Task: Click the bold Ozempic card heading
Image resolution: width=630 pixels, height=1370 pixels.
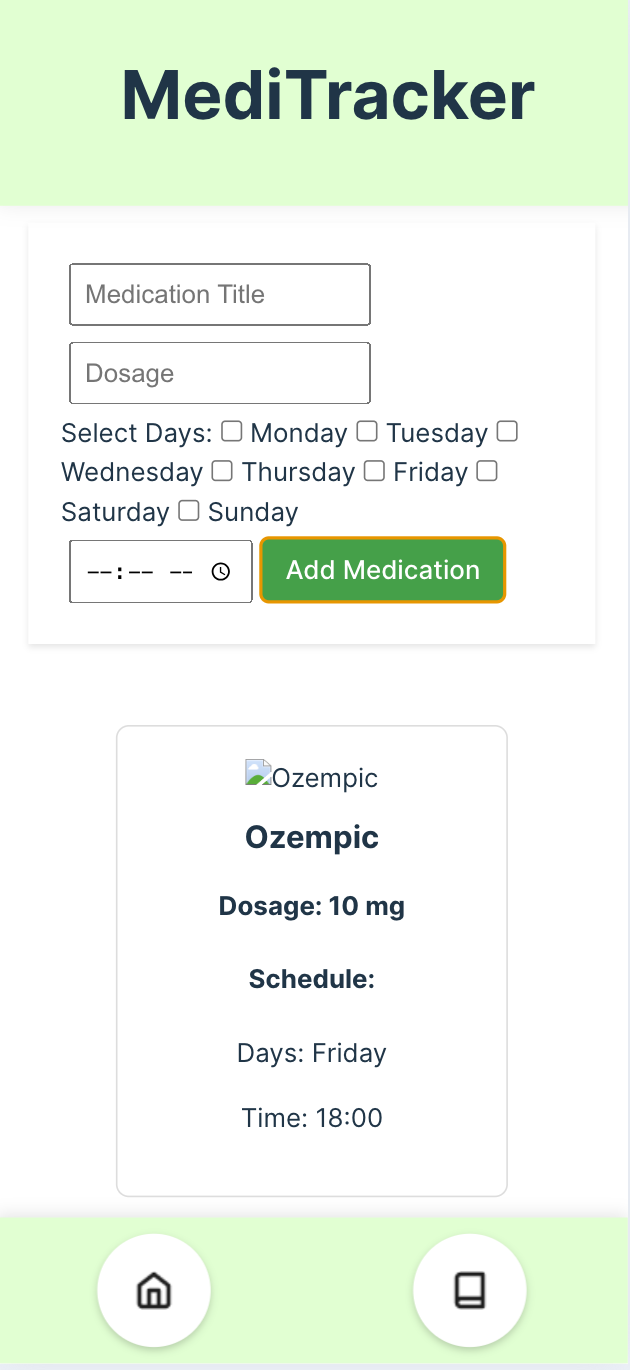Action: point(312,837)
